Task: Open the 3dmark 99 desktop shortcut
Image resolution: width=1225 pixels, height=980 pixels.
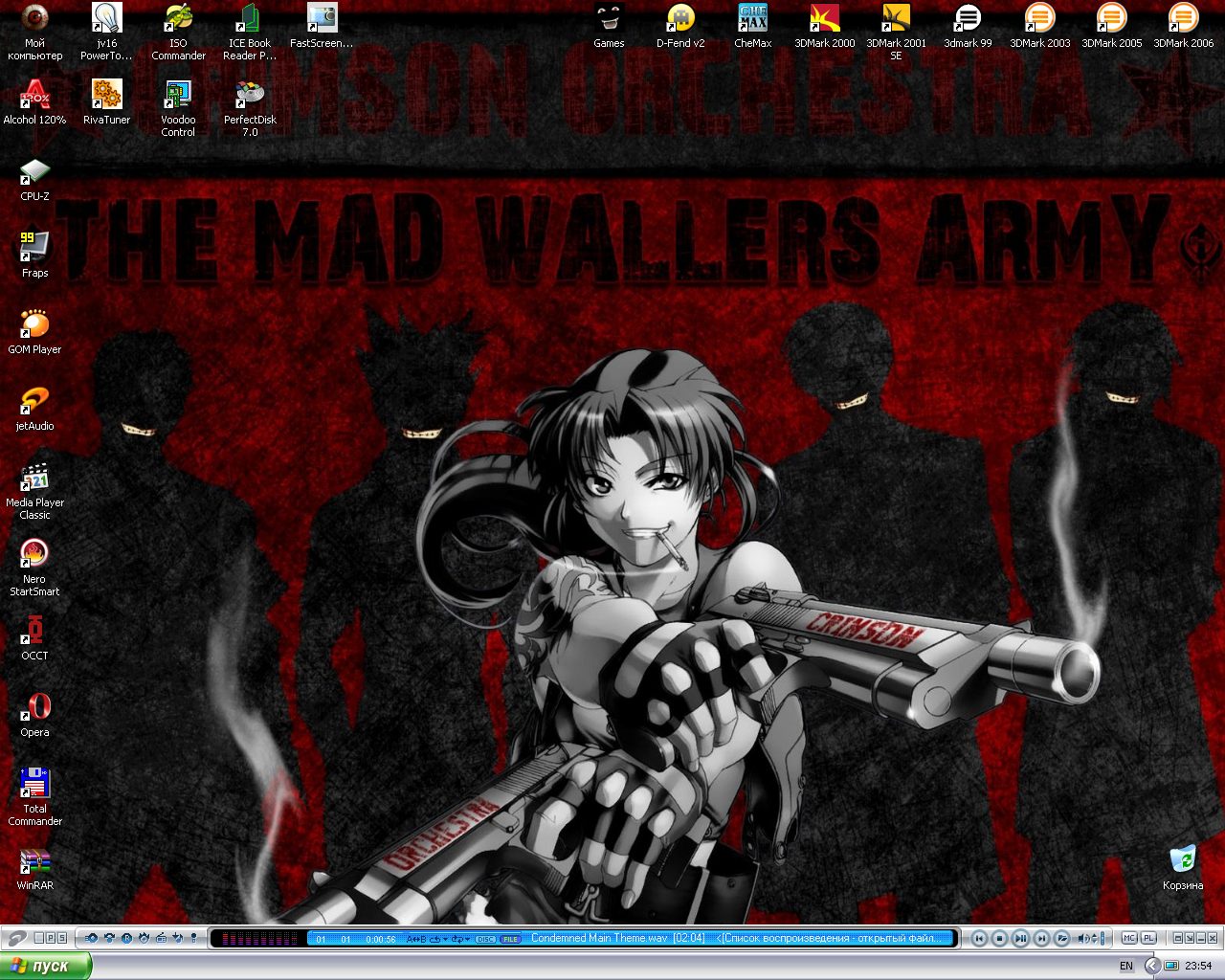Action: 968,26
